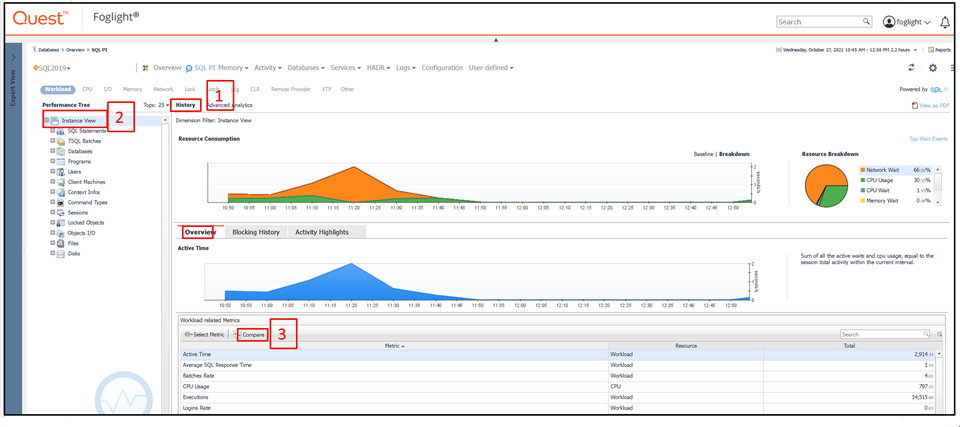Click the Overview breadcrumb link
This screenshot has height=427, width=960.
tap(75, 50)
